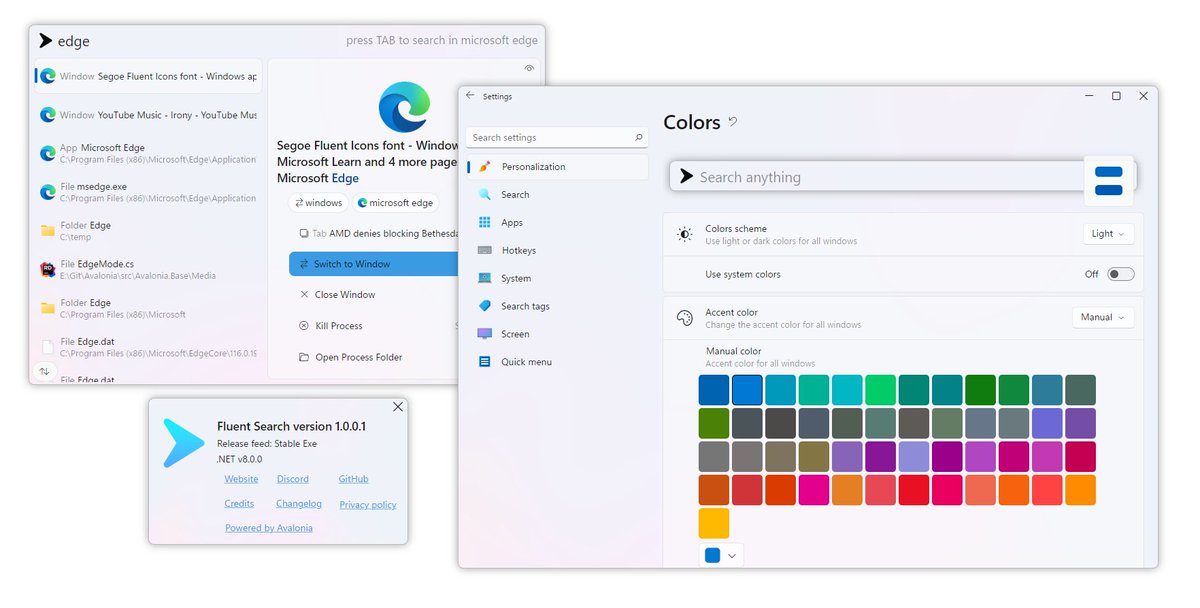1200x608 pixels.
Task: Click the back arrow in the Settings window
Action: coord(470,96)
